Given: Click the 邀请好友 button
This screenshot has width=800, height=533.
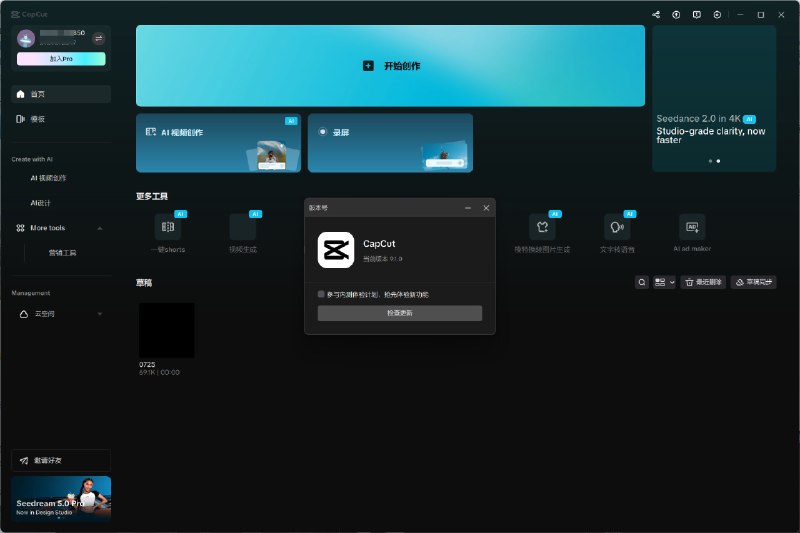Looking at the screenshot, I should pos(61,461).
